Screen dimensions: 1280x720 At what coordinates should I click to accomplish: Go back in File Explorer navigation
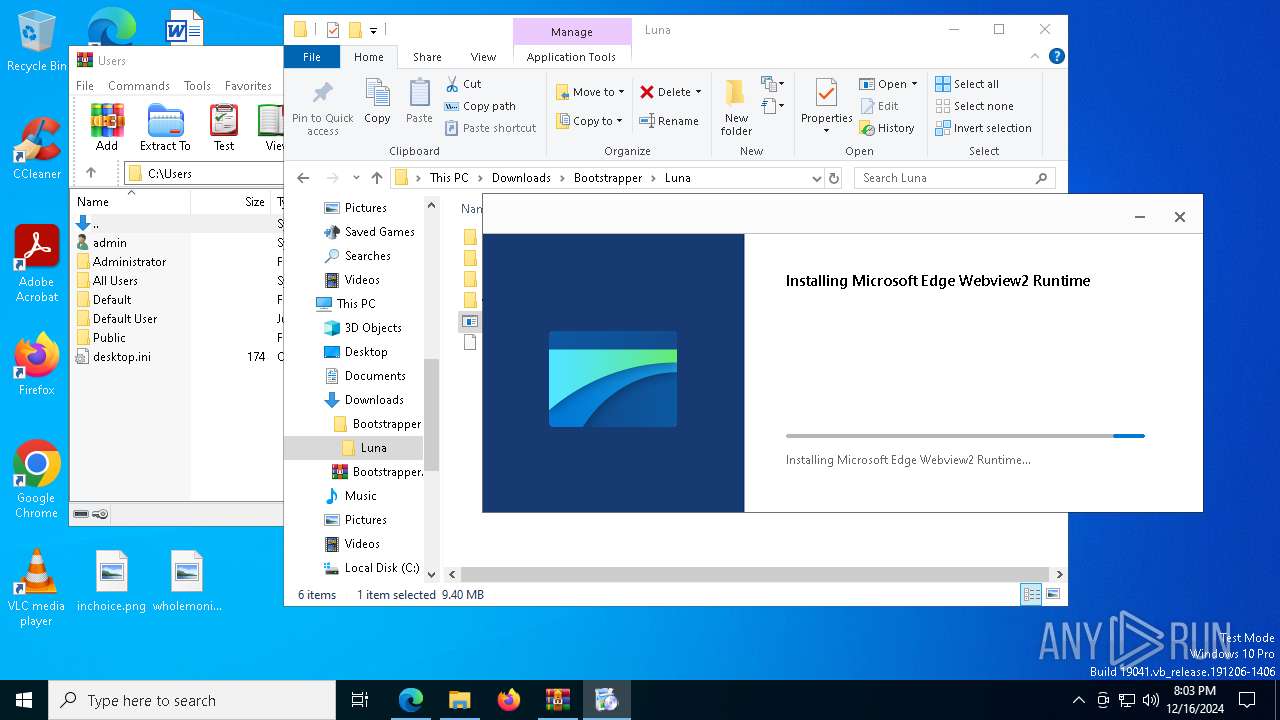point(303,178)
